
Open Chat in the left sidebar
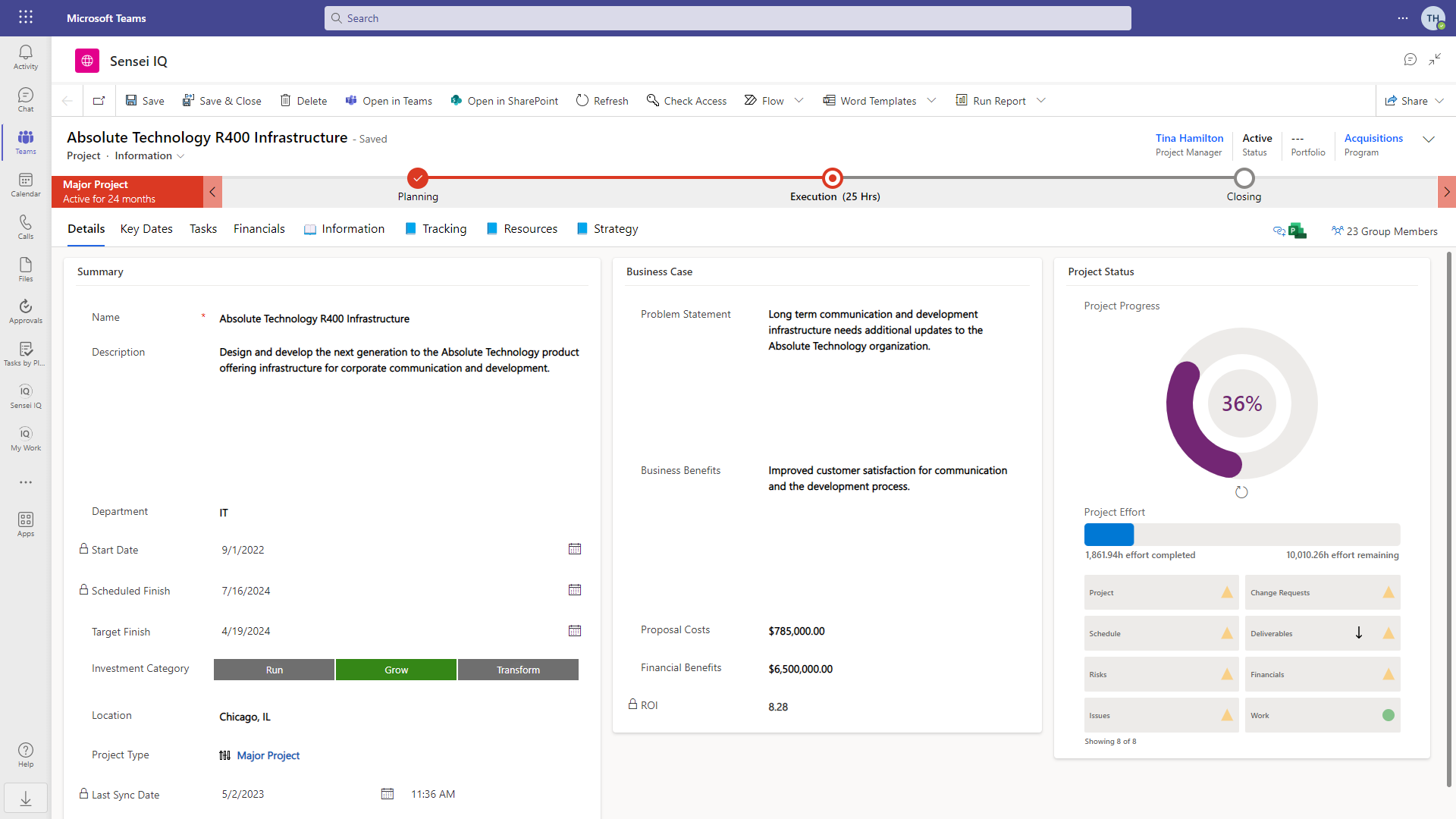(x=26, y=99)
